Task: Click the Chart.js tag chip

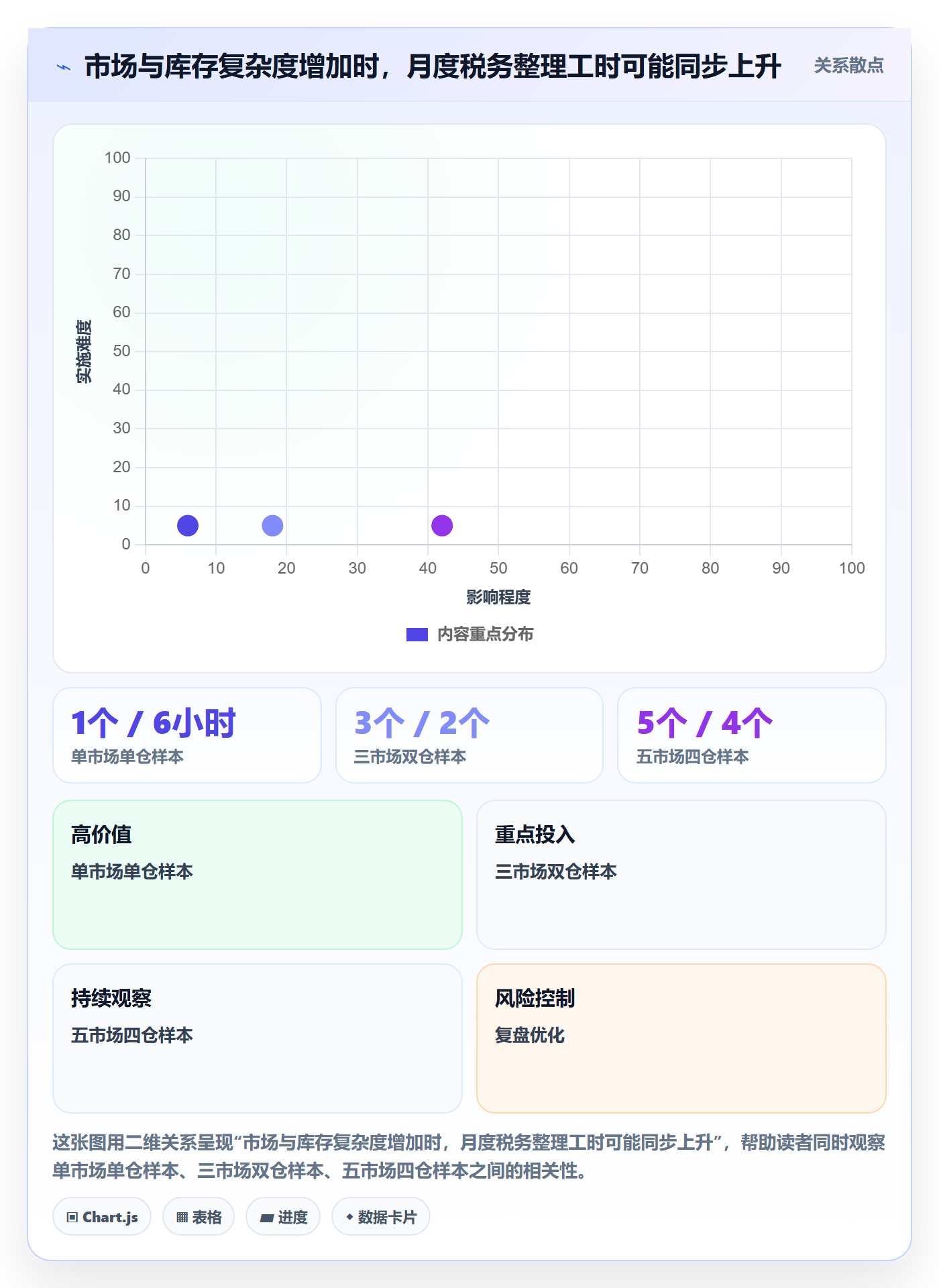Action: (102, 1217)
